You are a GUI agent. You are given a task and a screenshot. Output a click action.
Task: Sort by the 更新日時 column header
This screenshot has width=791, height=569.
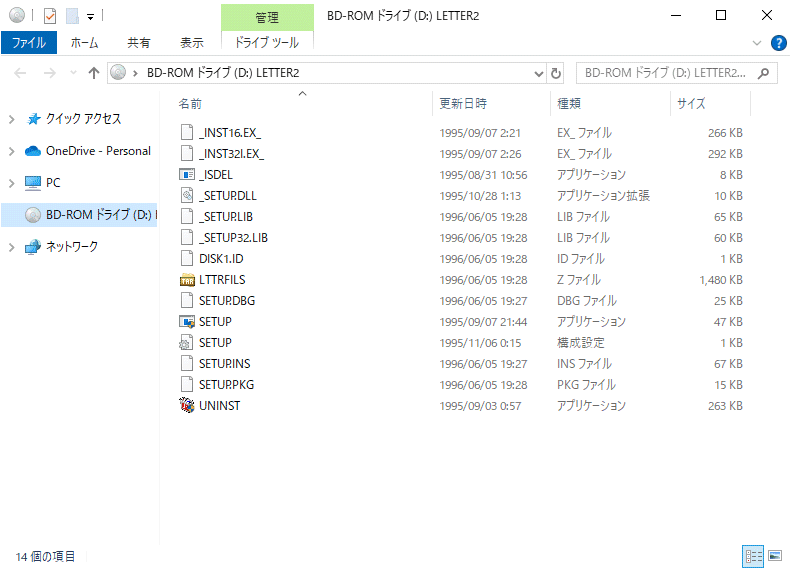[490, 103]
